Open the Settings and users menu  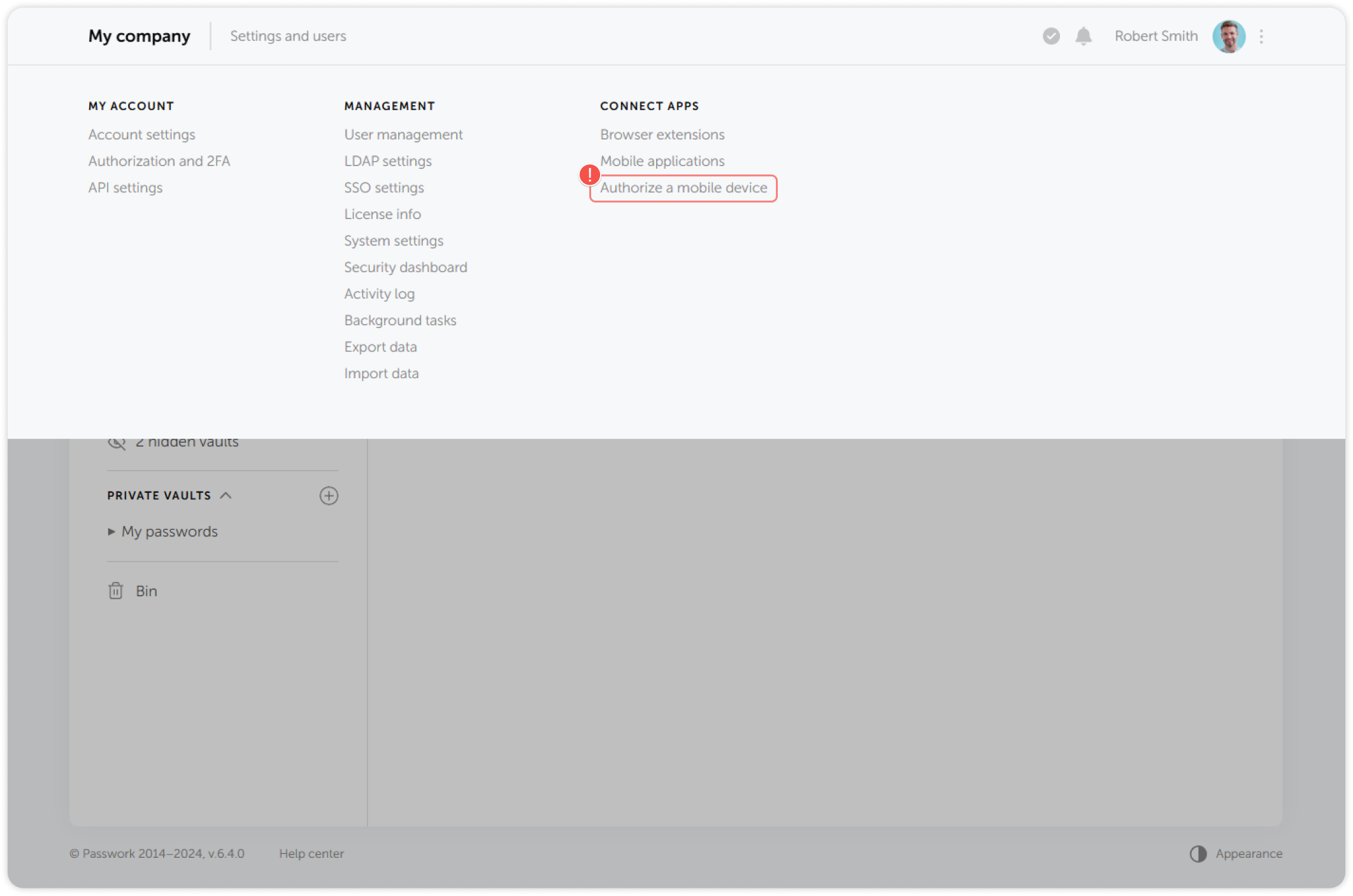288,36
